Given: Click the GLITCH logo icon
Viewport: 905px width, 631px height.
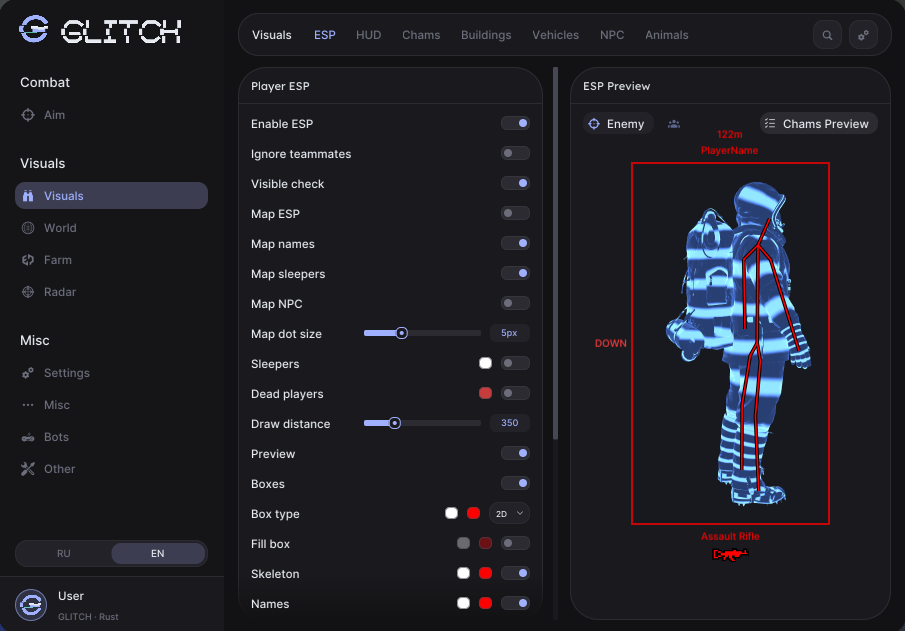Looking at the screenshot, I should tap(33, 29).
